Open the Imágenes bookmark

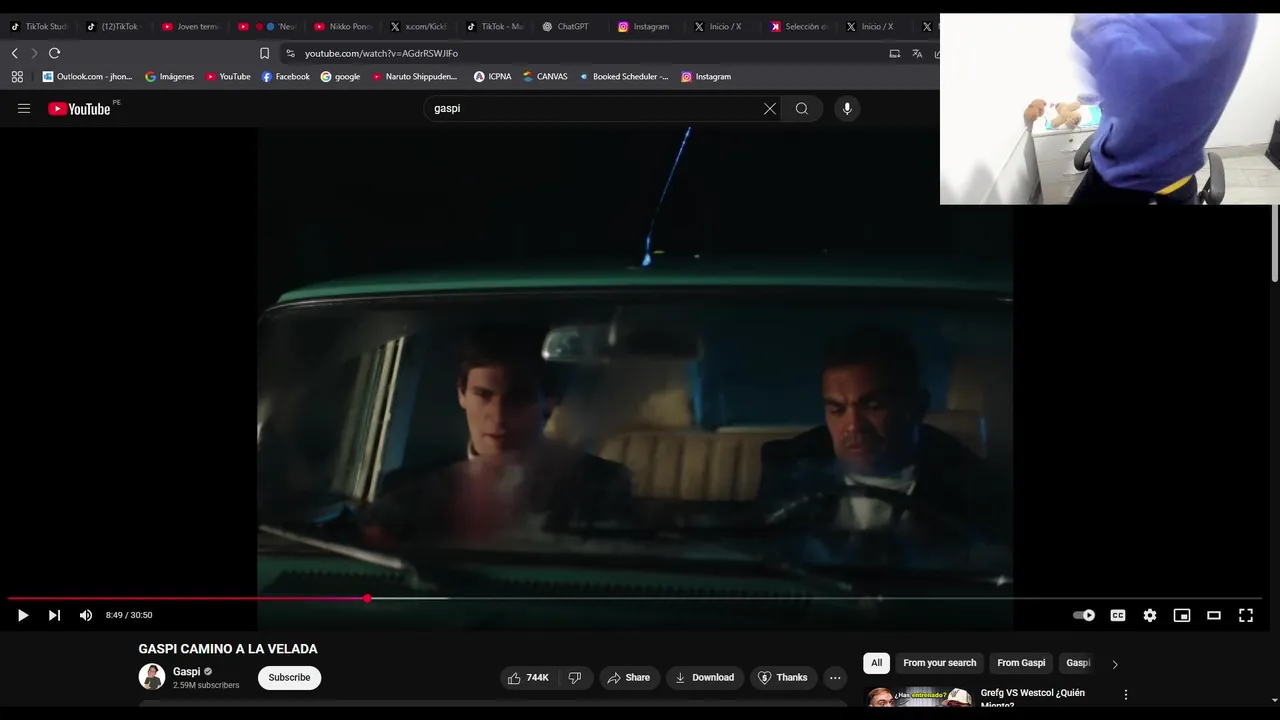pyautogui.click(x=170, y=76)
